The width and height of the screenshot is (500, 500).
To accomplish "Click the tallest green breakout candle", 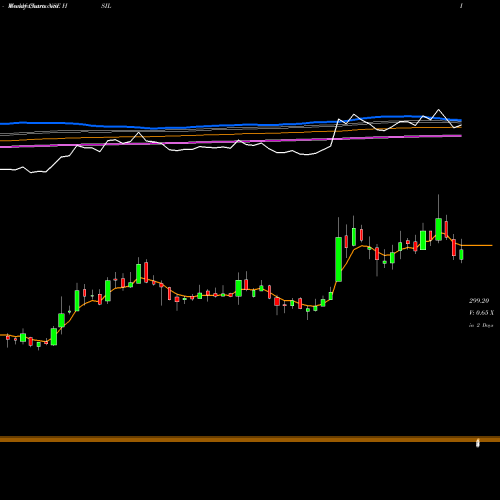I will pyautogui.click(x=338, y=259).
